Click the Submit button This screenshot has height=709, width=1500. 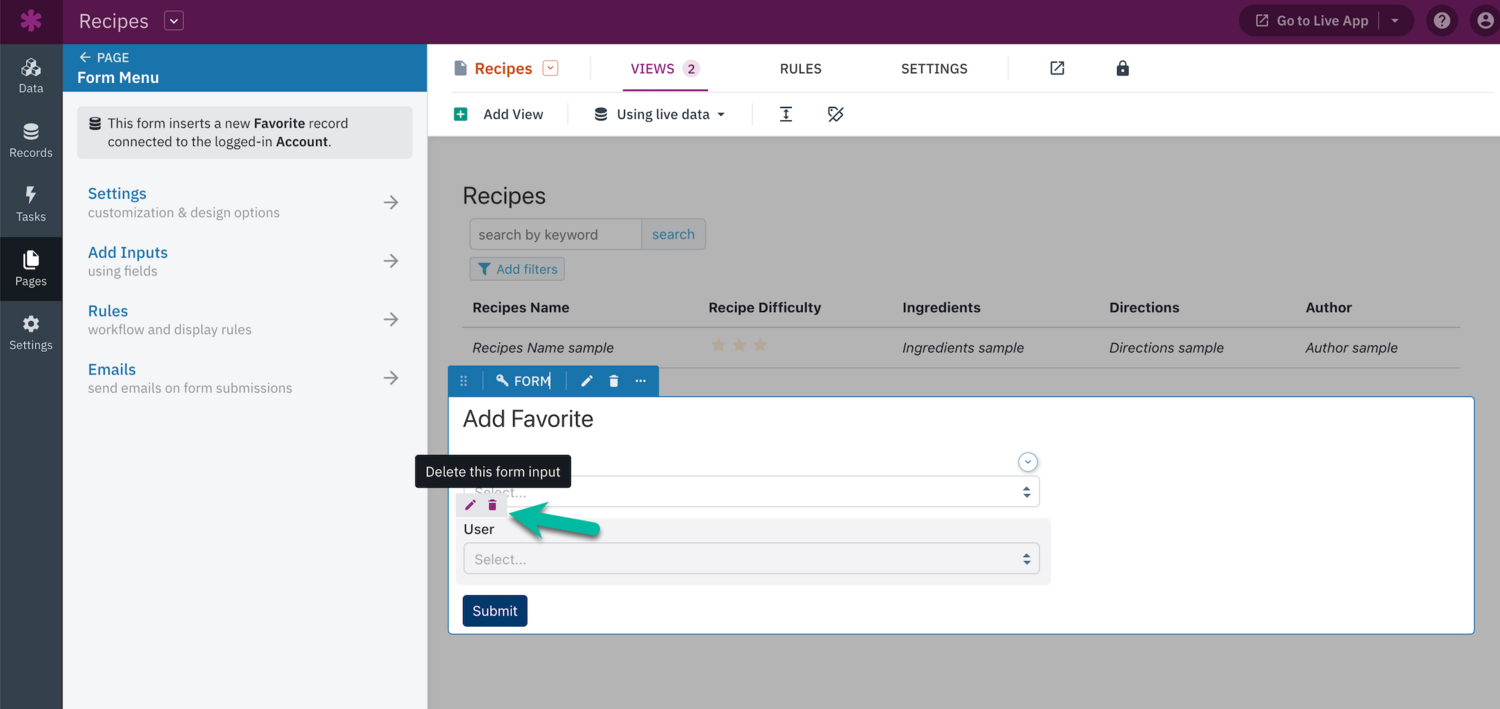tap(495, 611)
